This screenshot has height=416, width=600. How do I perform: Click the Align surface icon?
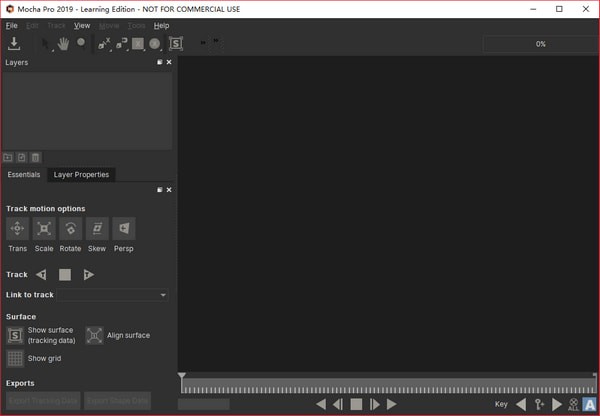tap(94, 335)
